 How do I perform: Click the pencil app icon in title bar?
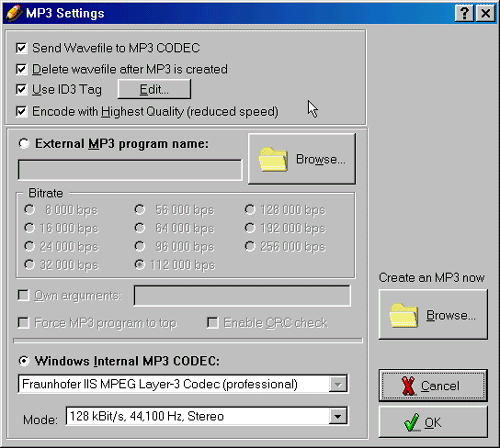click(x=14, y=13)
